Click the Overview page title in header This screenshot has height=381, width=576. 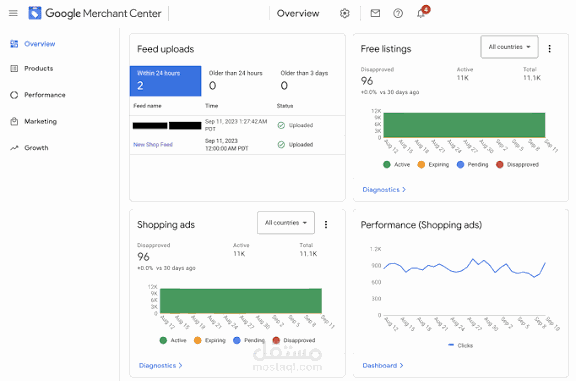point(298,14)
